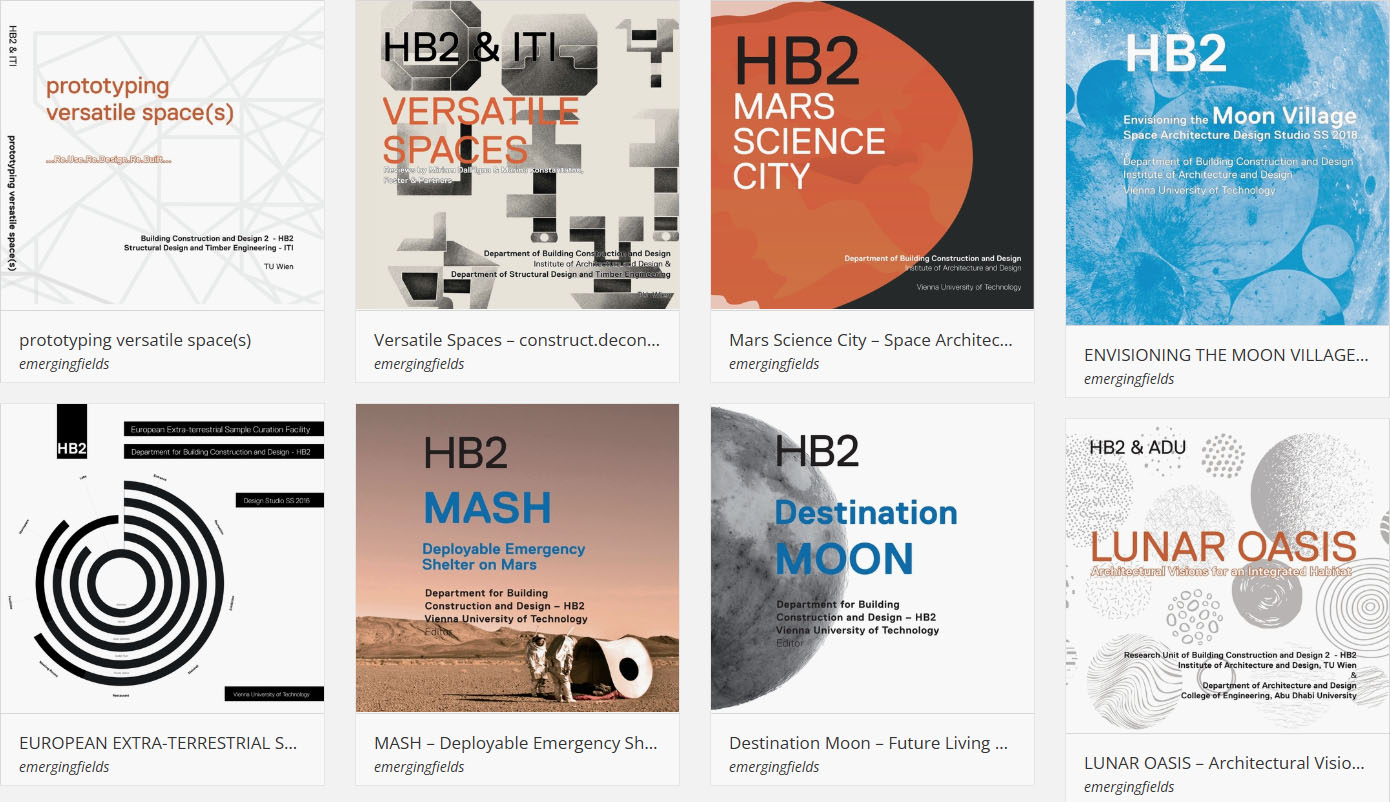Click 'emergingfields' under the Lunar Oasis title
This screenshot has width=1390, height=802.
[x=1129, y=787]
